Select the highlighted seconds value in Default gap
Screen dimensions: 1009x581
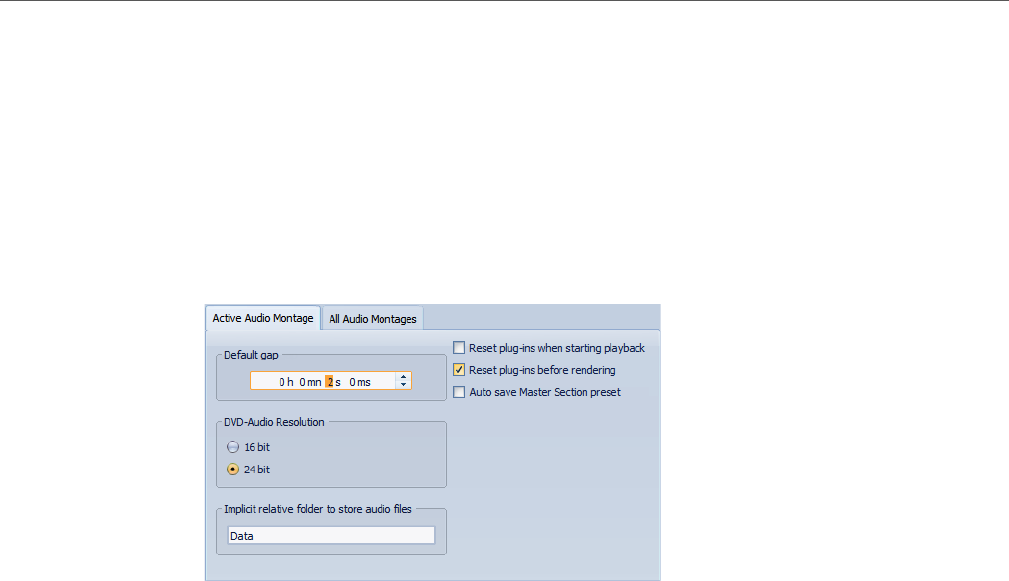tap(329, 382)
